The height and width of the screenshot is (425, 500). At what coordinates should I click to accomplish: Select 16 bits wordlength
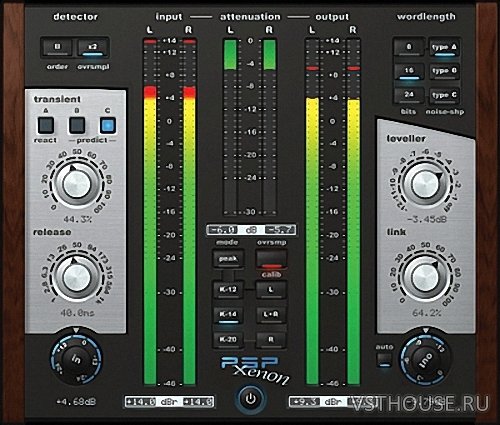click(409, 72)
